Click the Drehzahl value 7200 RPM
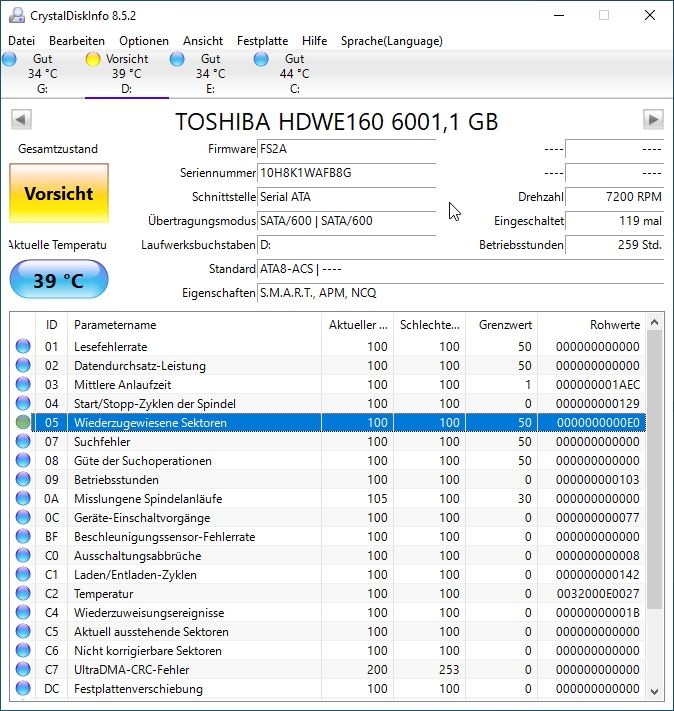 click(615, 197)
